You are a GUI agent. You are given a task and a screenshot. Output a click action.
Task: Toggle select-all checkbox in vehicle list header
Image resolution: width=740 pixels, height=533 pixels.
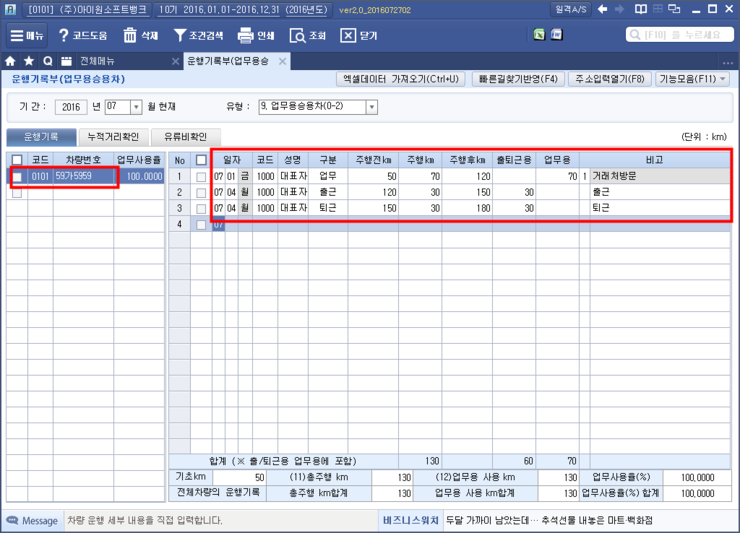(x=16, y=159)
